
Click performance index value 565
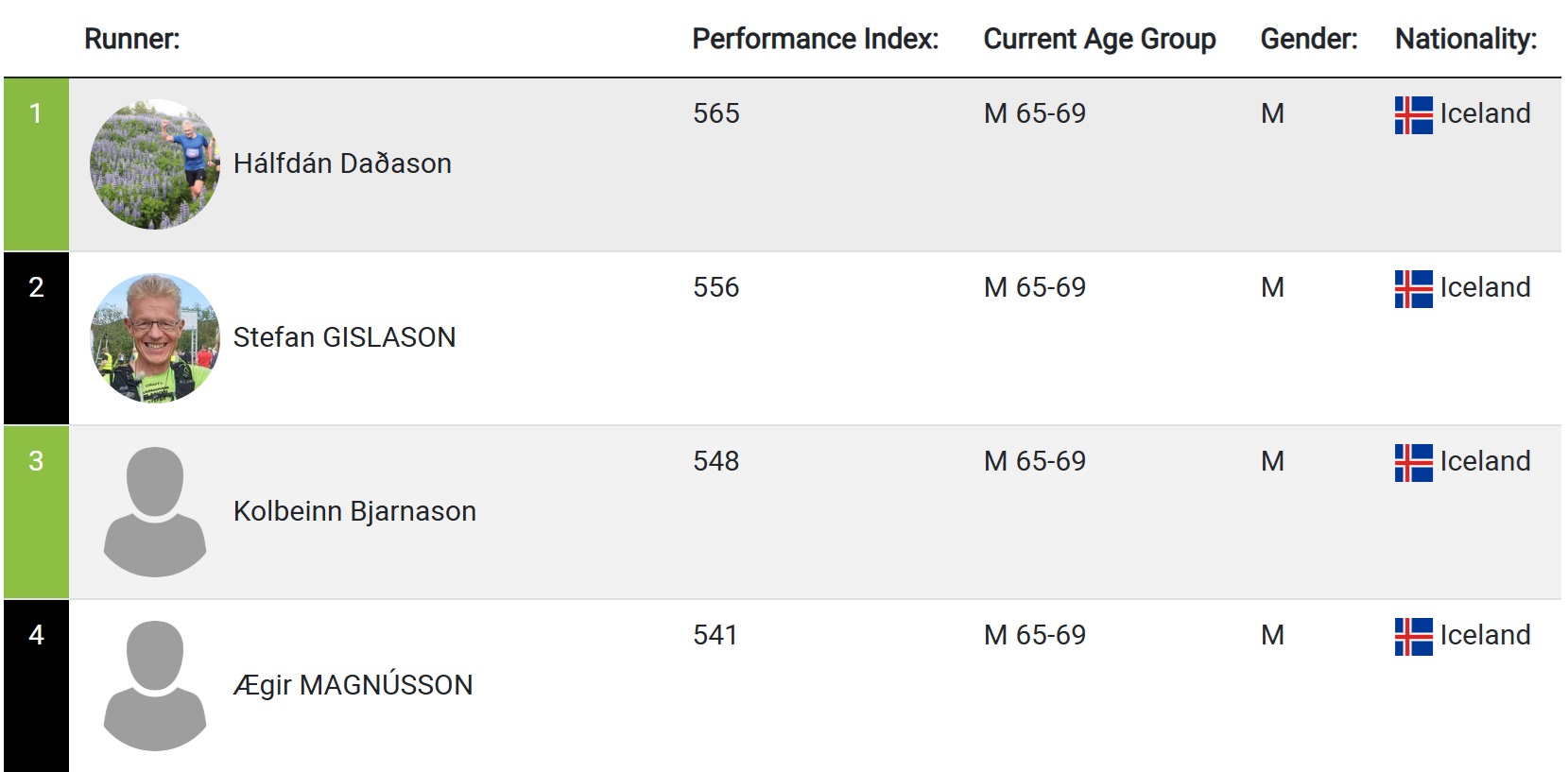(x=715, y=113)
